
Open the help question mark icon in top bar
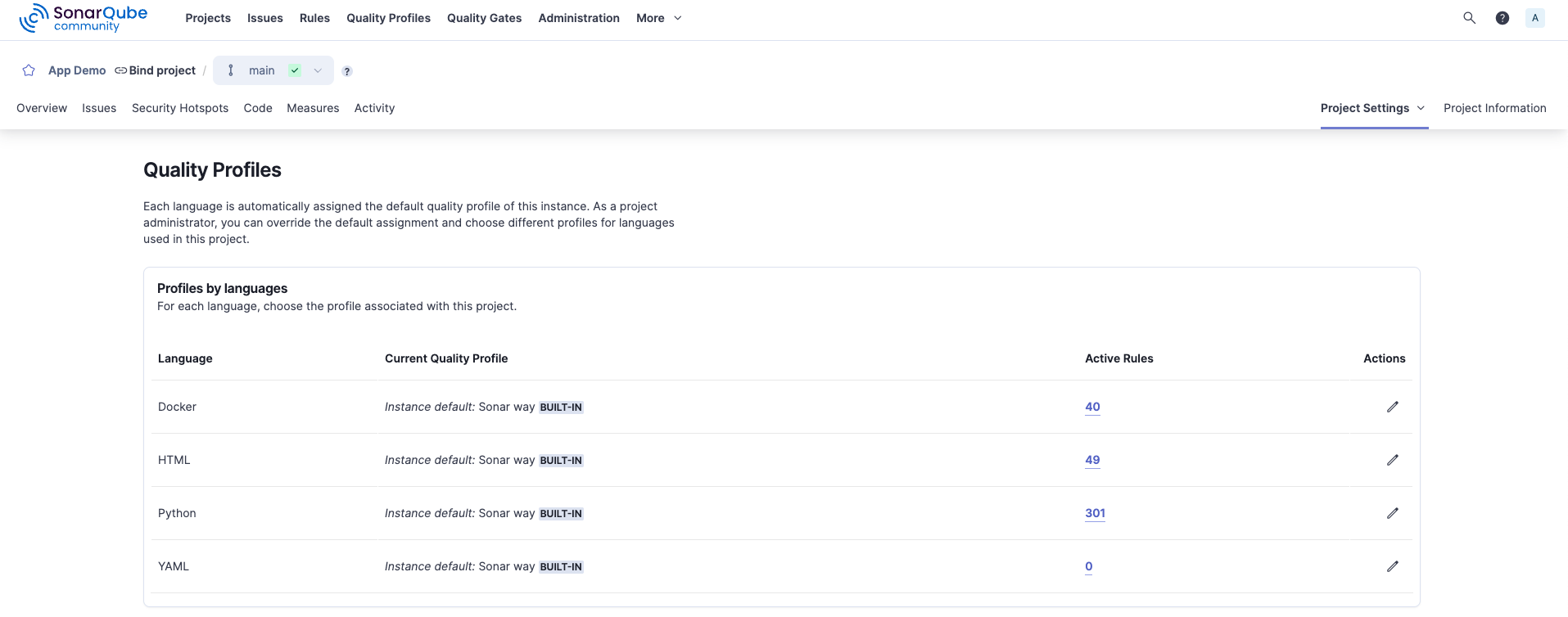(x=1502, y=18)
